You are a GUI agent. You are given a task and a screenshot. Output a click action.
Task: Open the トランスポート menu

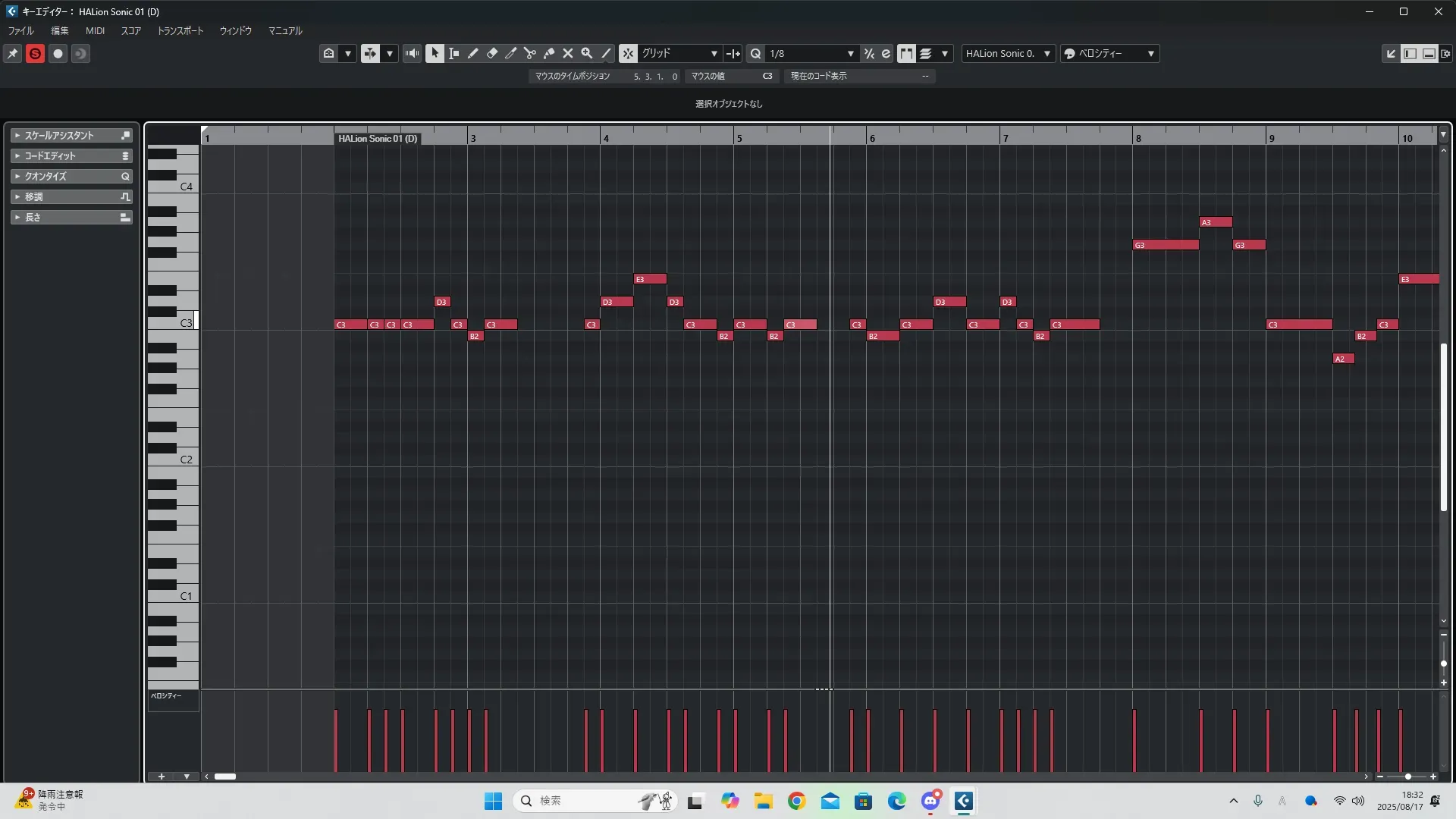tap(180, 31)
